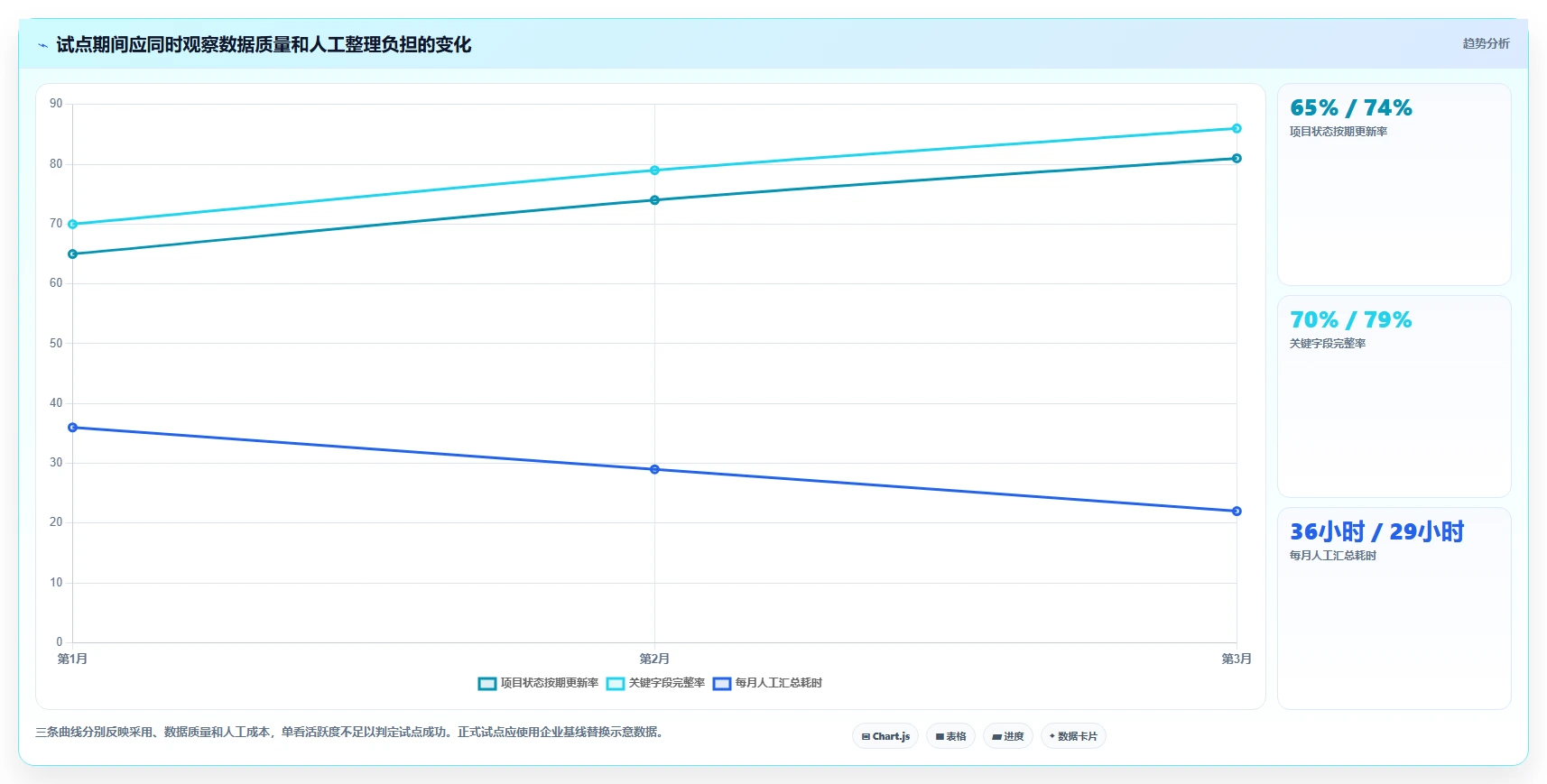Click the 关键字段完整率 point at 第1月
Screen dimensions: 1547x784
73,225
